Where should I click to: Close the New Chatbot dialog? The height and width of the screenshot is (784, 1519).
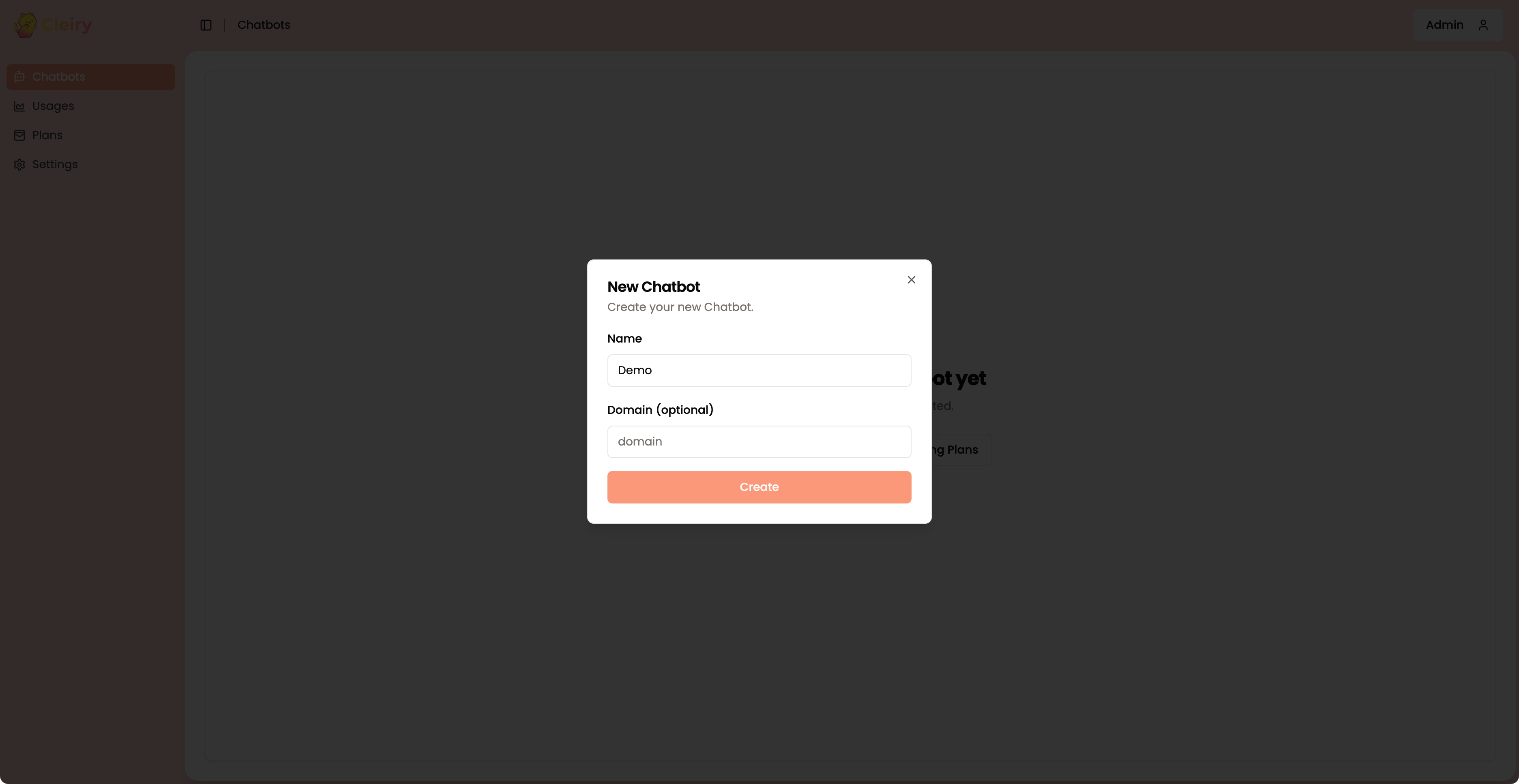click(x=911, y=279)
